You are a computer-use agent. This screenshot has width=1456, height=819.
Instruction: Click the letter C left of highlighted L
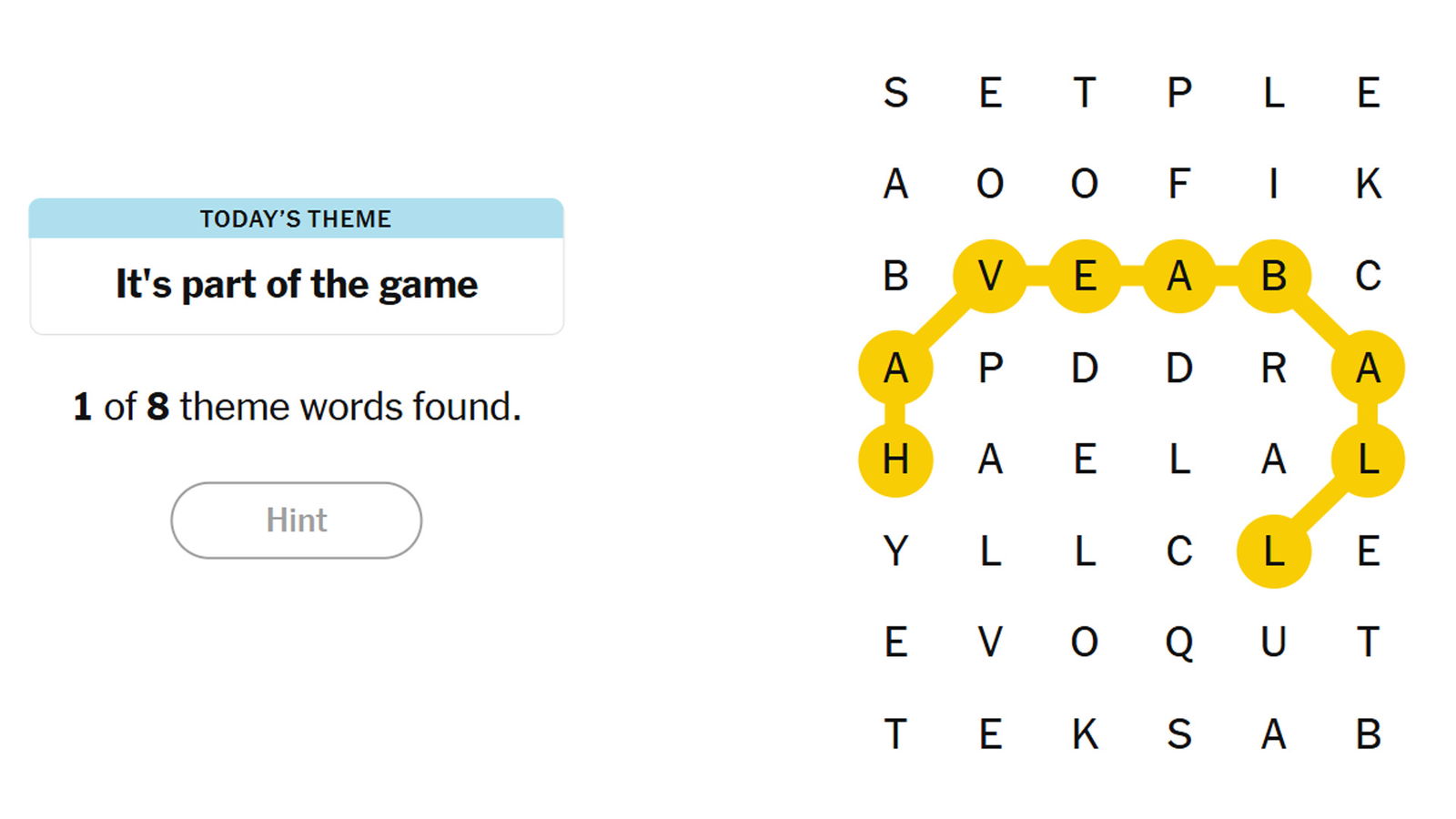click(x=1179, y=551)
